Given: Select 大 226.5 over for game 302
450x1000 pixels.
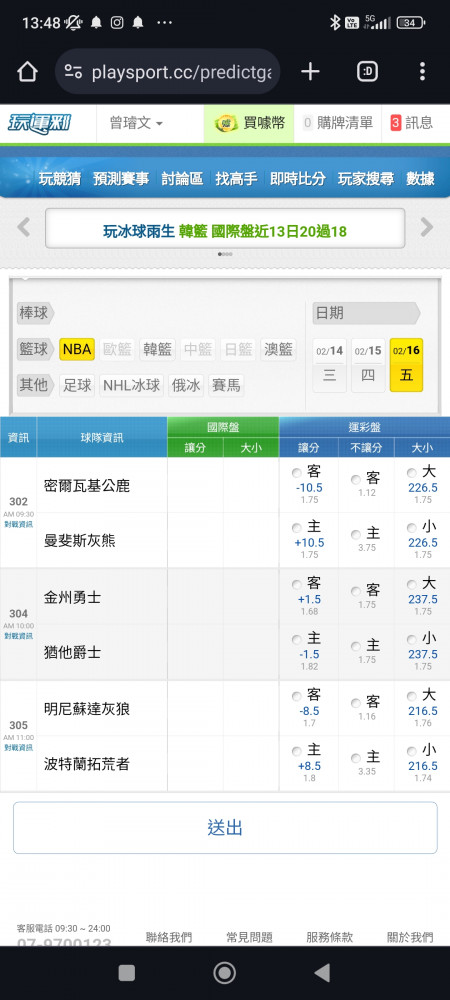Looking at the screenshot, I should (412, 474).
